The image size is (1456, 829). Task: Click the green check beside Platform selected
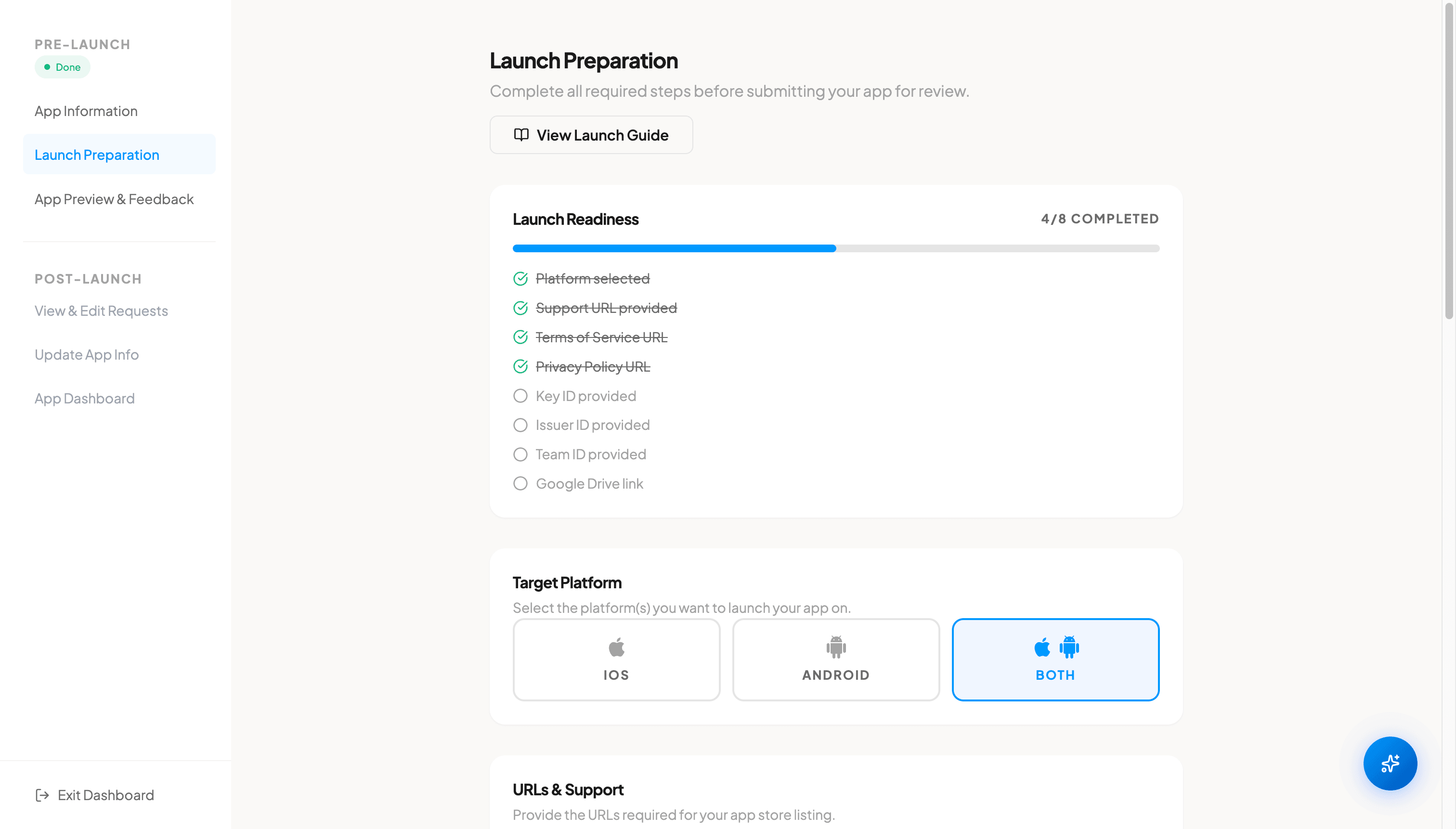pos(520,278)
